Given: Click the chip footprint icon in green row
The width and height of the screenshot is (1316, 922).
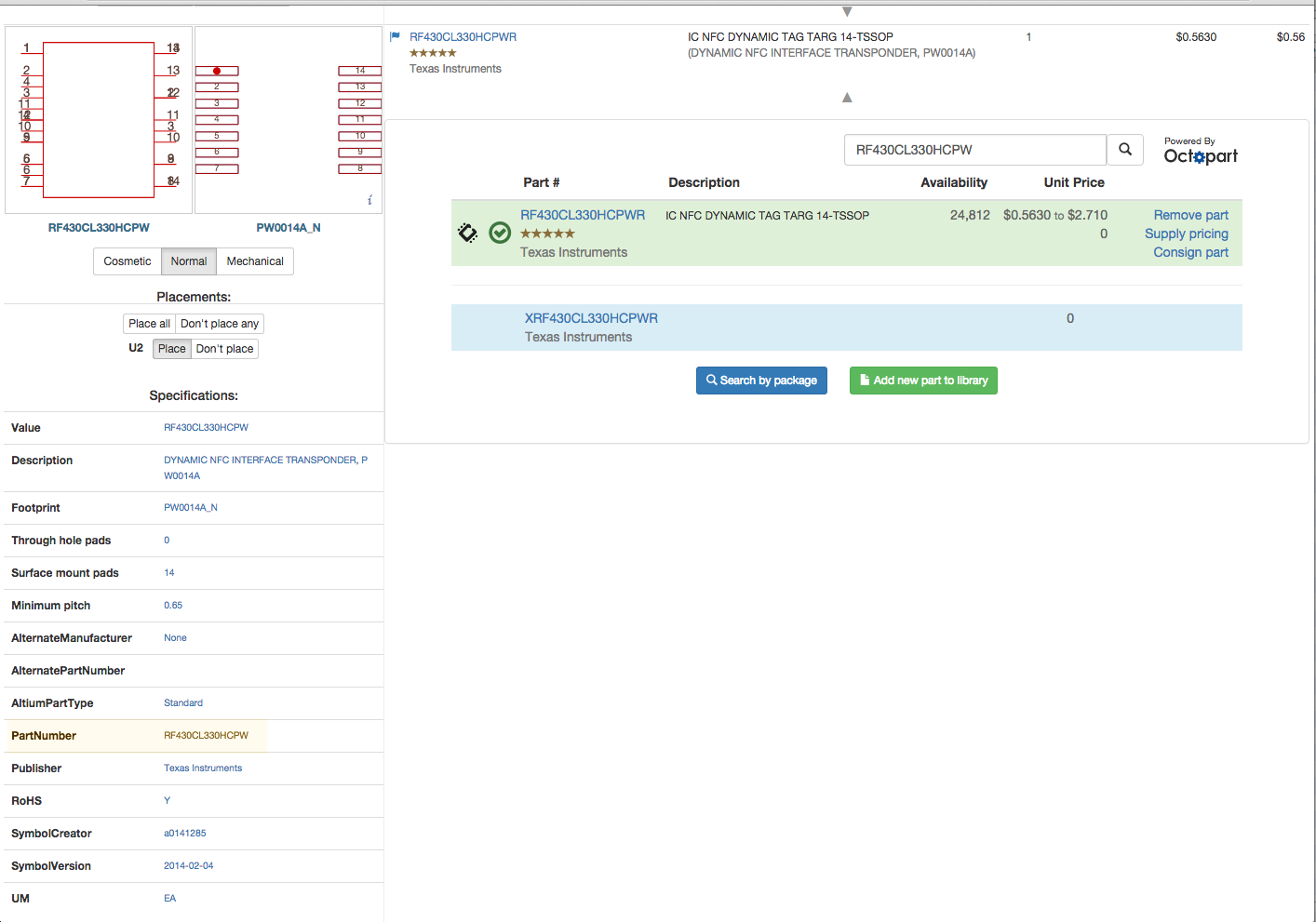Looking at the screenshot, I should [x=468, y=233].
